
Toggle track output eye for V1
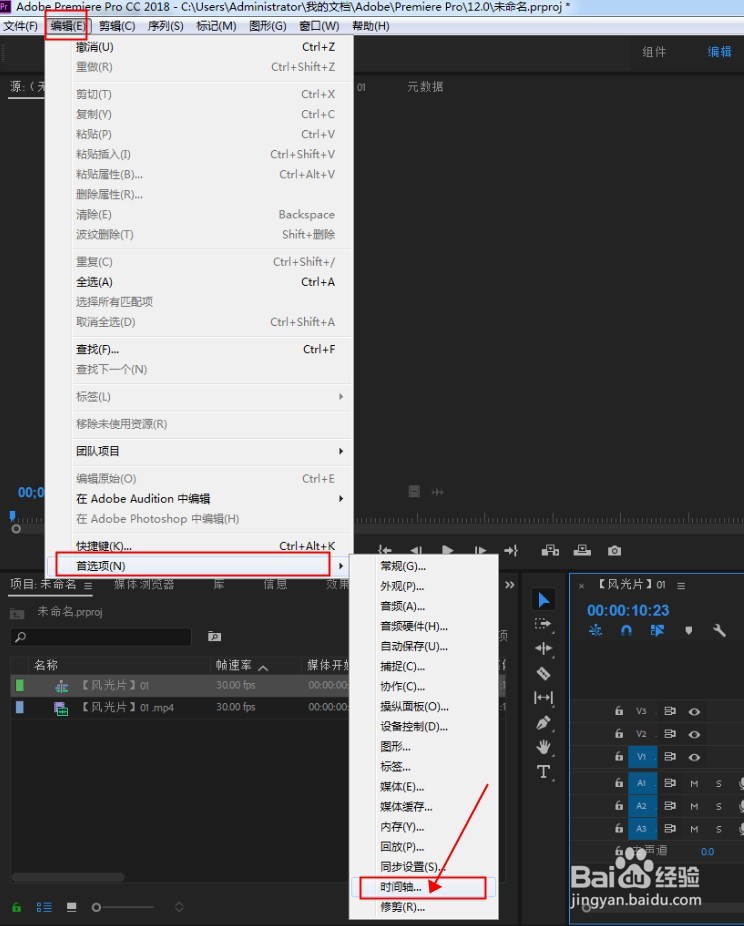(694, 757)
